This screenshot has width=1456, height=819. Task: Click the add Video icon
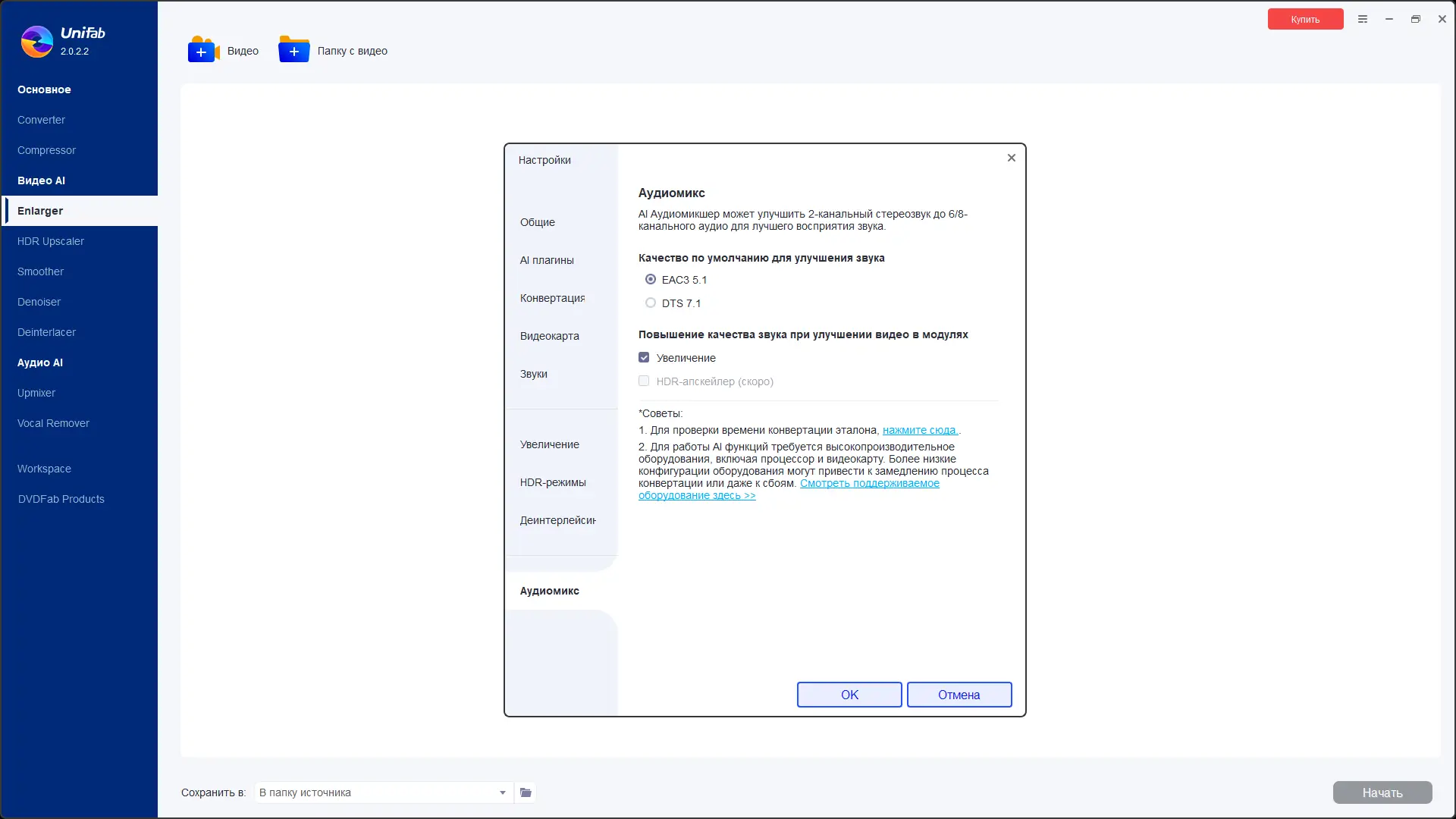tap(202, 50)
